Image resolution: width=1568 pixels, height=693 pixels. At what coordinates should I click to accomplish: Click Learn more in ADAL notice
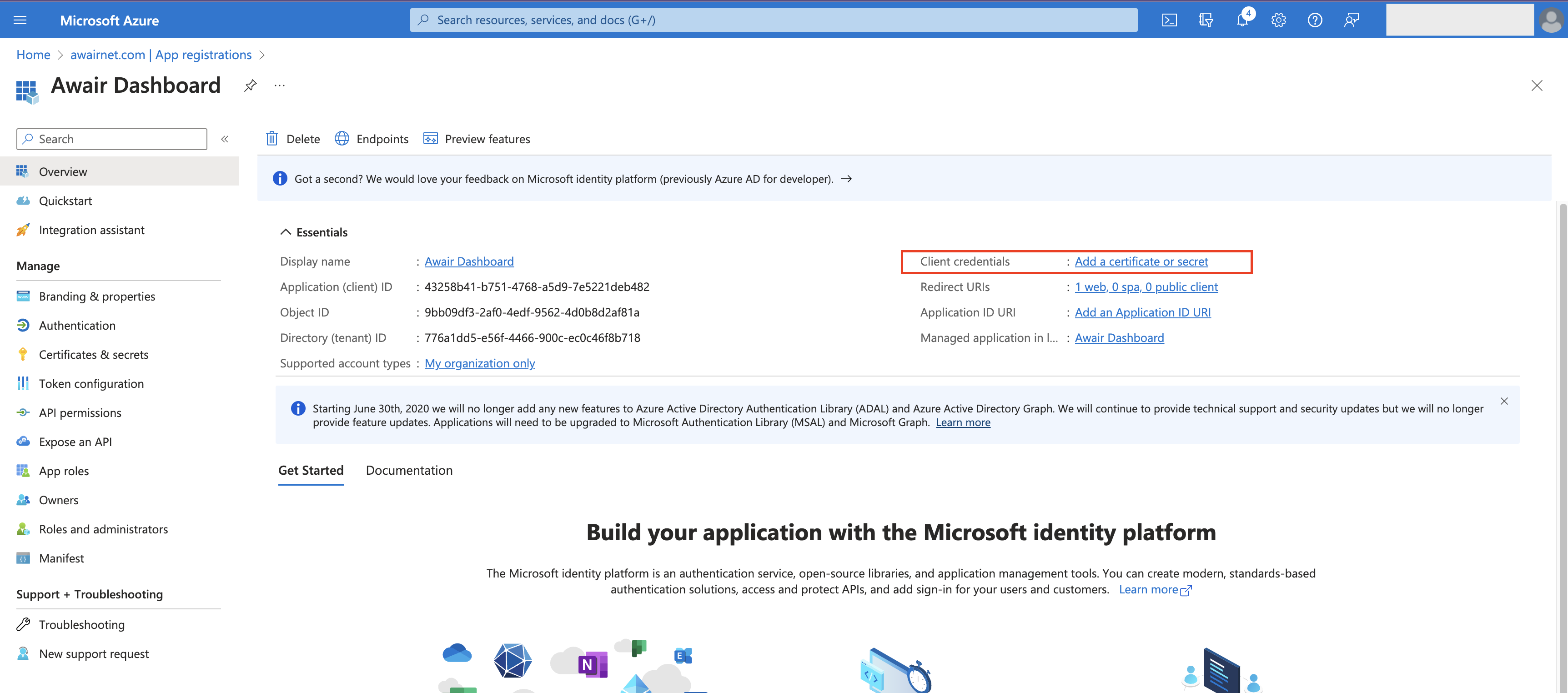(x=963, y=422)
